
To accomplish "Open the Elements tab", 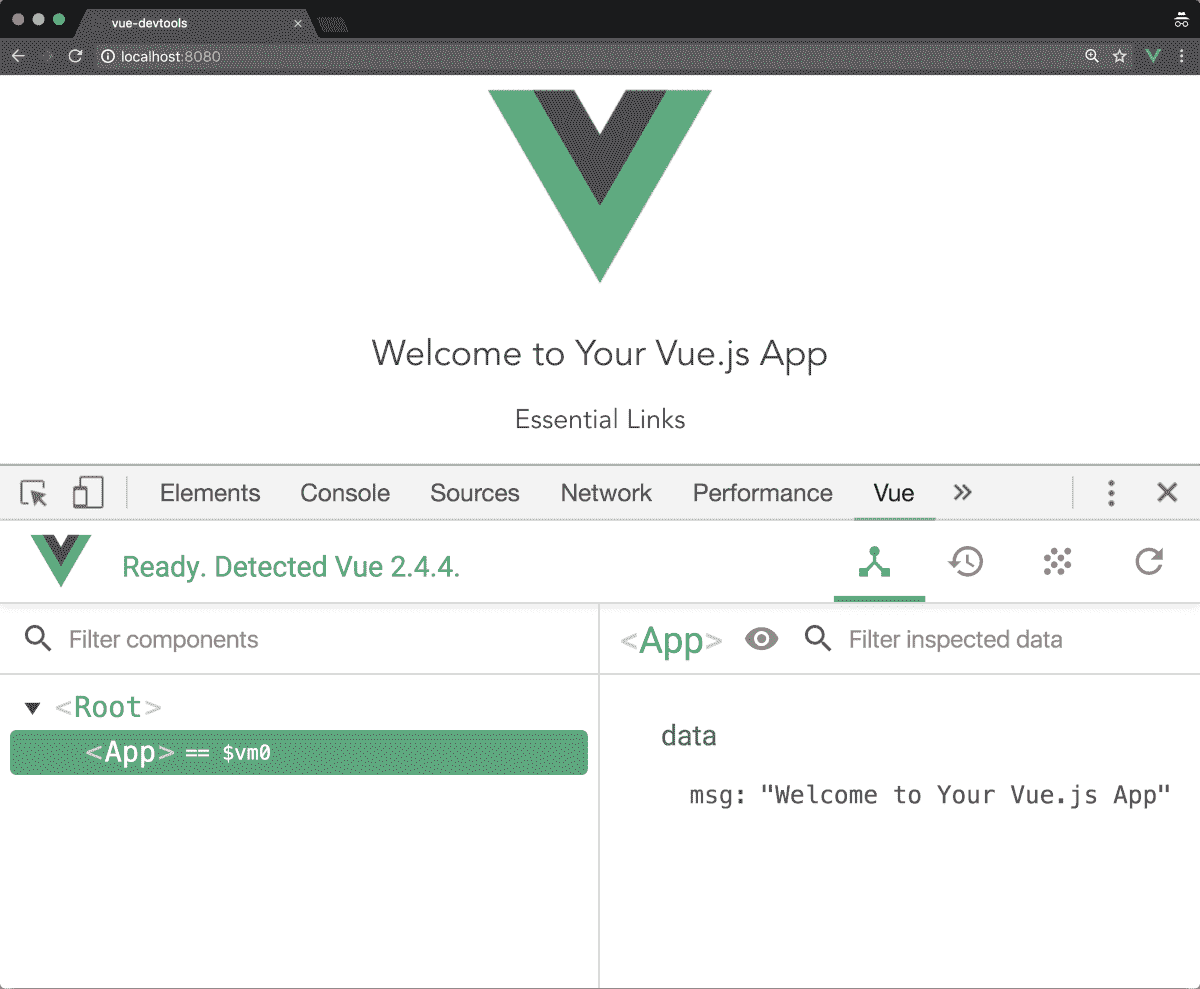I will pos(210,493).
